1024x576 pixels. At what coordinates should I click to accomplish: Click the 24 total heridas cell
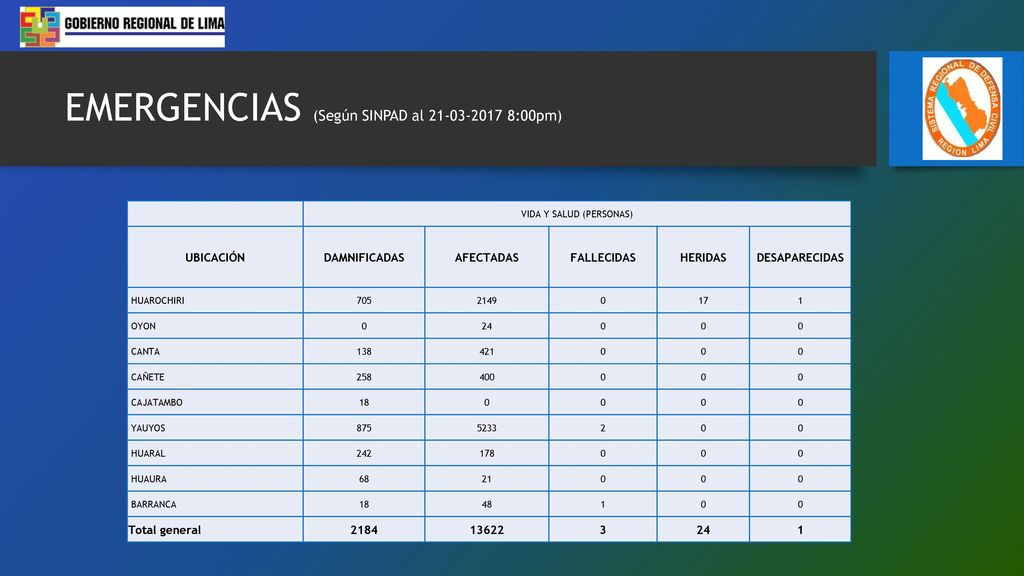coord(703,530)
